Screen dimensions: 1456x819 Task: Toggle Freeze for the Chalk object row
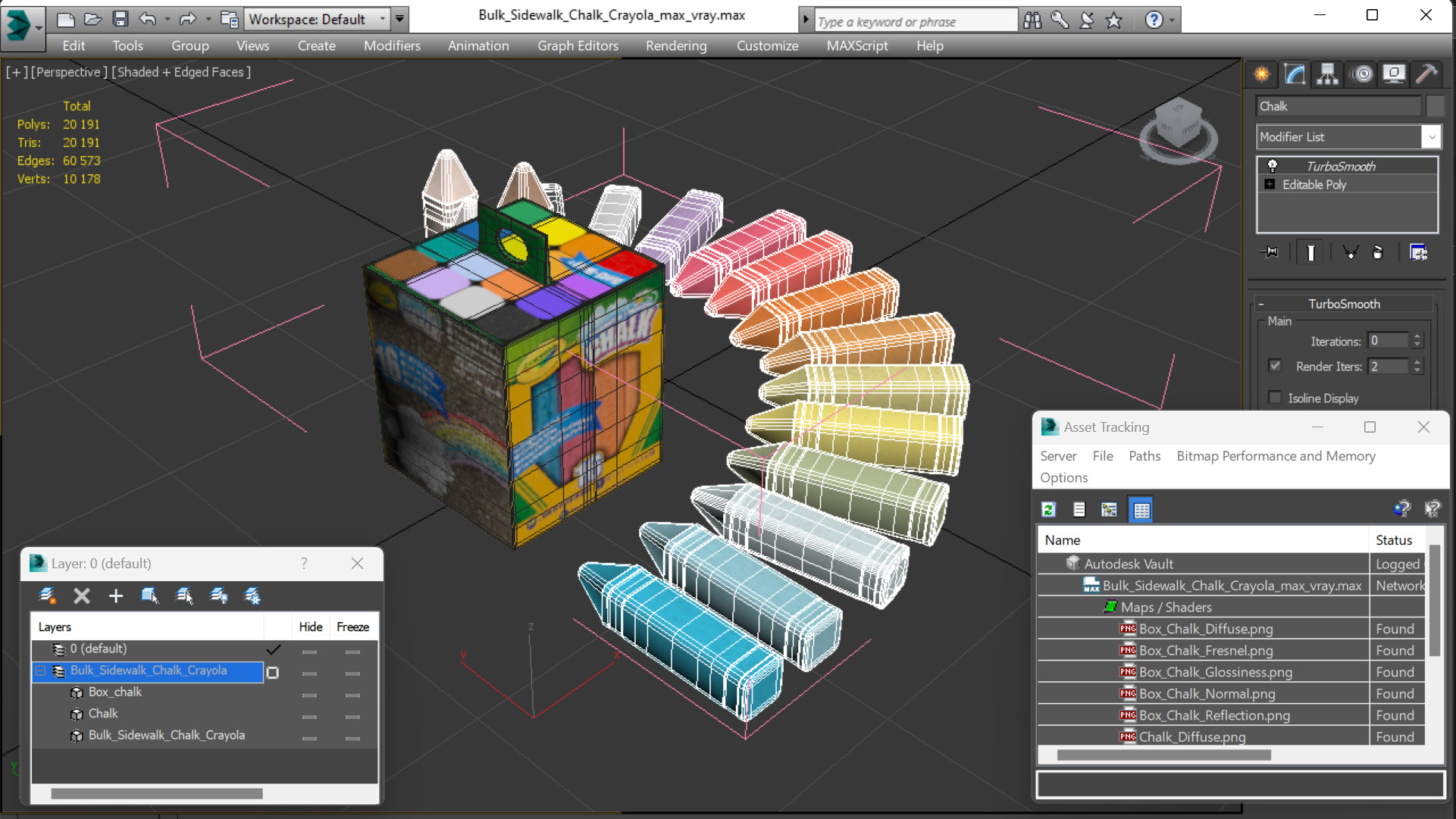352,715
